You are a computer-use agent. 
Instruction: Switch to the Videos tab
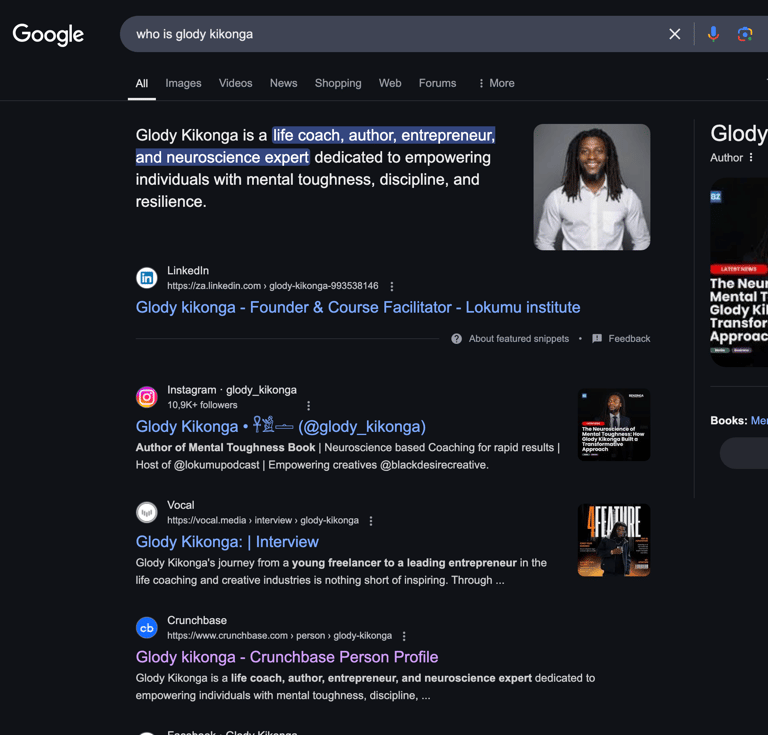(236, 83)
